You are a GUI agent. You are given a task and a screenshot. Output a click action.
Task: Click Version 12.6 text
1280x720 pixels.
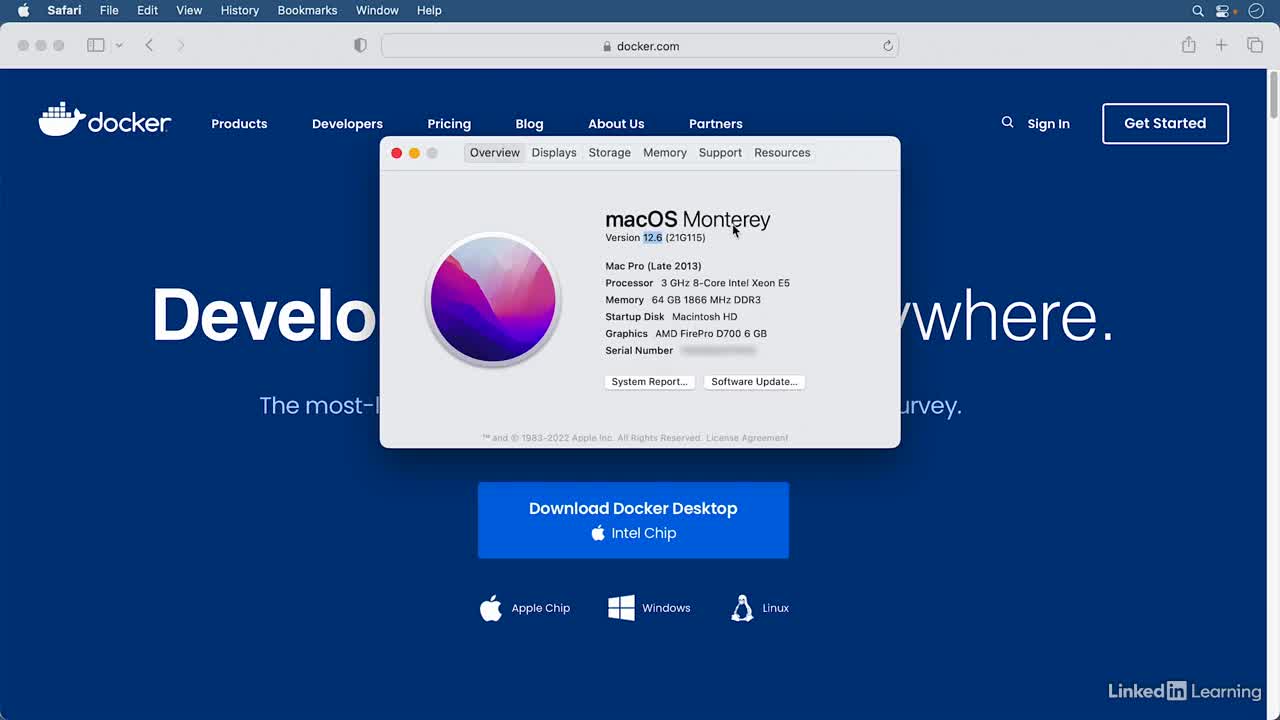pyautogui.click(x=655, y=238)
